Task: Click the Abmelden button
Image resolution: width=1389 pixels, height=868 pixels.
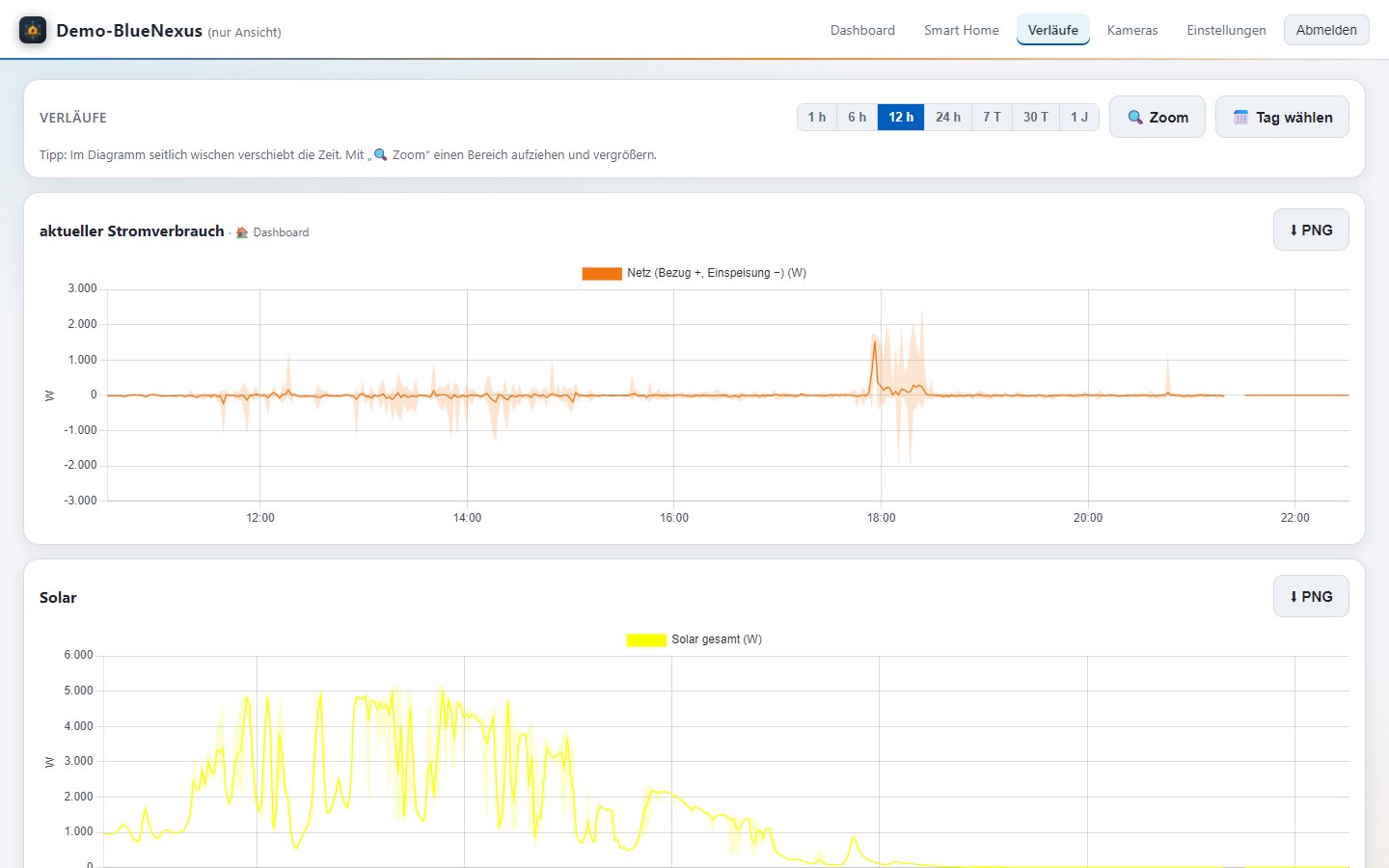Action: pos(1326,30)
